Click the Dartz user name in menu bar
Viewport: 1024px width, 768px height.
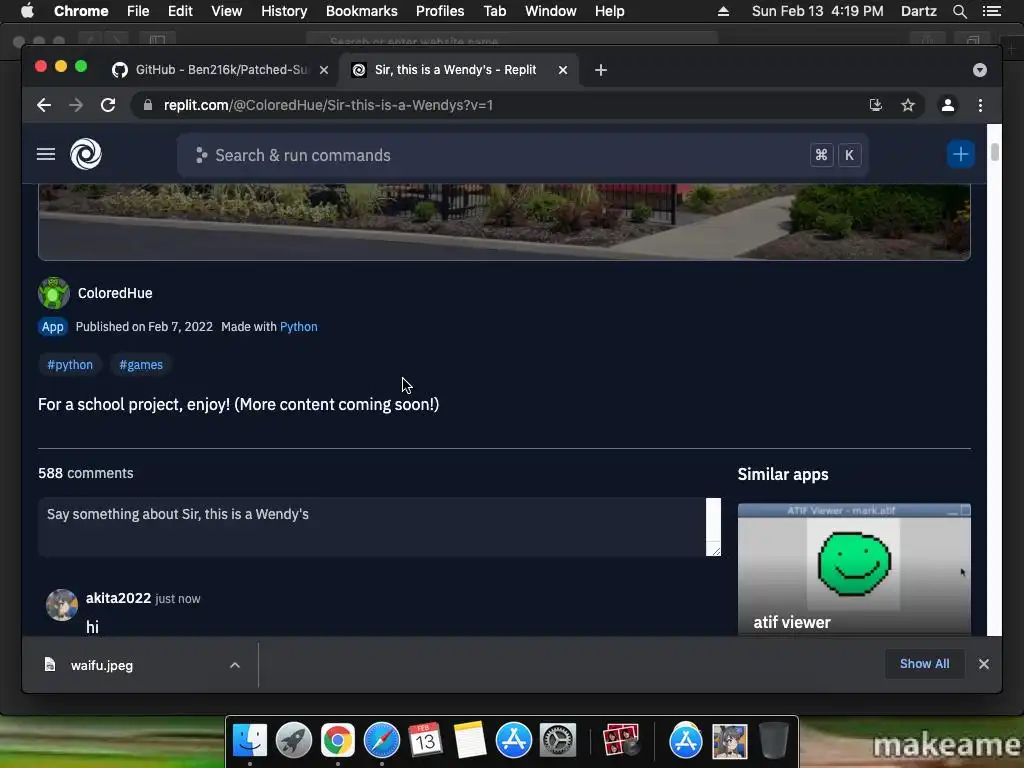(919, 11)
